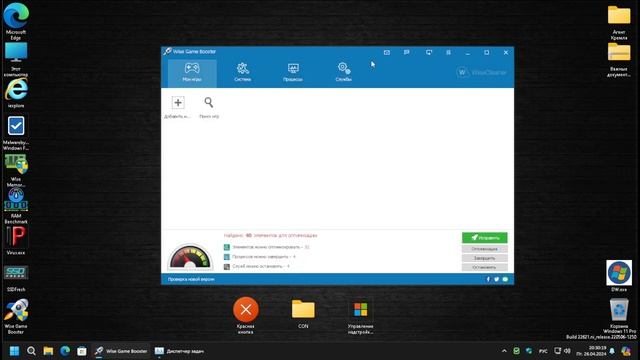The image size is (640, 360).
Task: Open taskbar Search
Action: click(x=31, y=351)
